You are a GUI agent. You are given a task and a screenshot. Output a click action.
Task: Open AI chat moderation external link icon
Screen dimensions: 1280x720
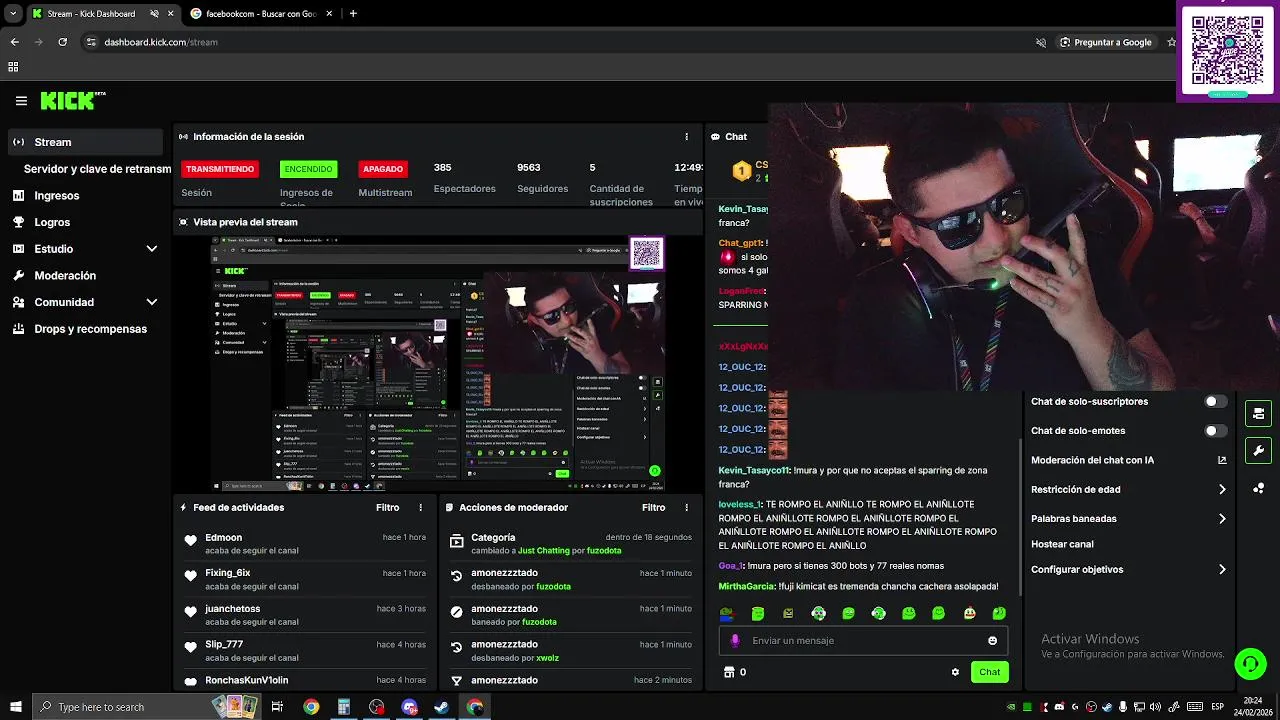pos(1222,460)
